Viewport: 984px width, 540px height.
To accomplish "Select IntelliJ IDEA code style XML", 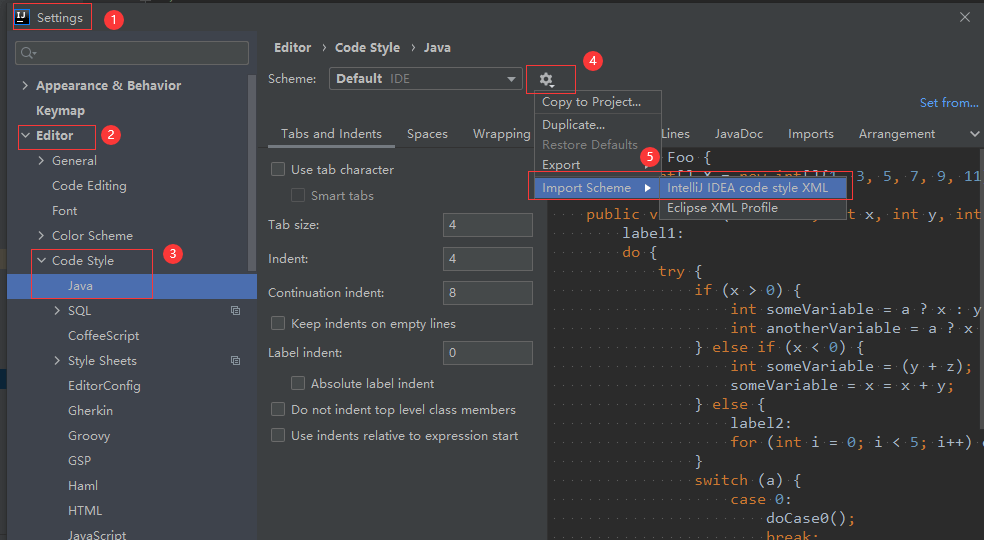I will click(752, 188).
